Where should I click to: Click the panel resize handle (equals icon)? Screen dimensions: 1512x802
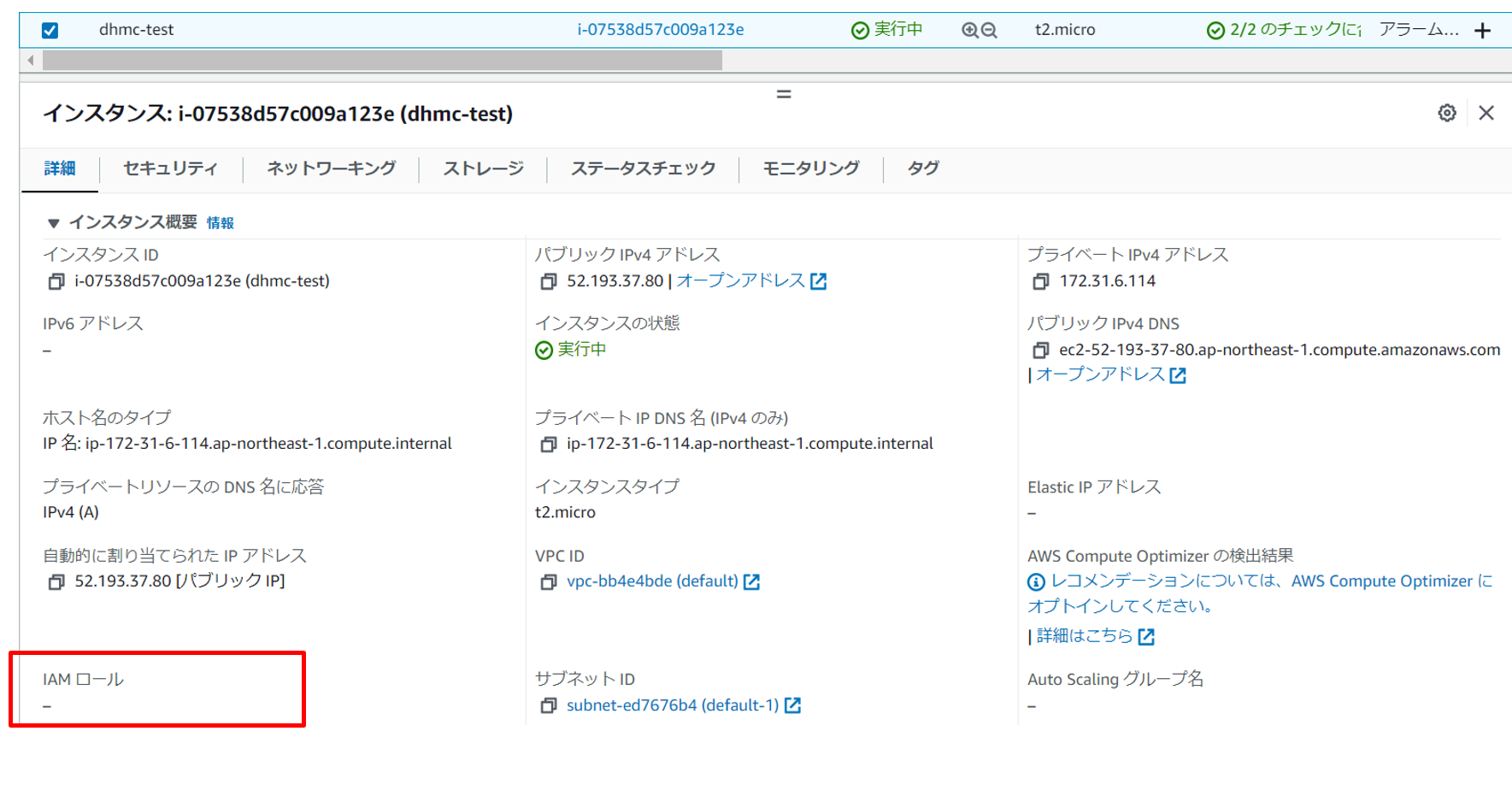click(784, 93)
